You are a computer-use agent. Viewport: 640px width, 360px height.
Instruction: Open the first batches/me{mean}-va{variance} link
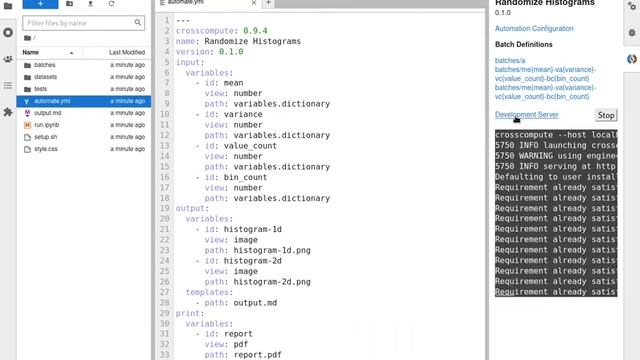[545, 74]
